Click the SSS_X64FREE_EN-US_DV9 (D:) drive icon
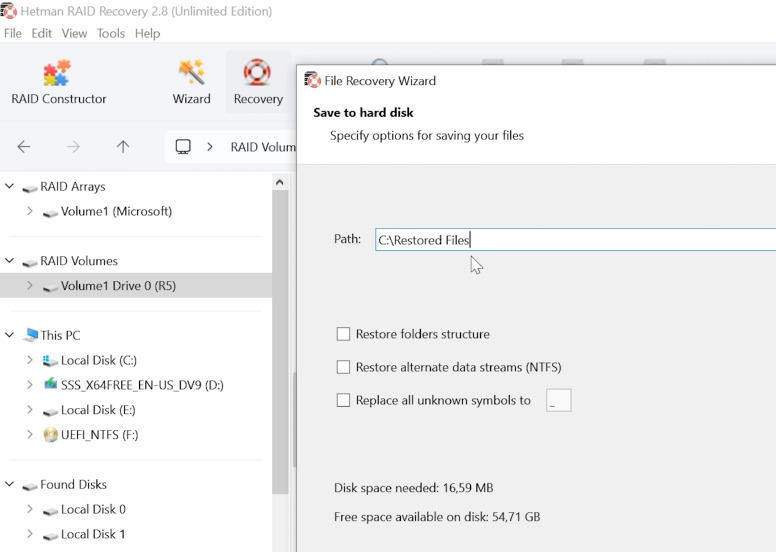This screenshot has height=552, width=776. 50,385
